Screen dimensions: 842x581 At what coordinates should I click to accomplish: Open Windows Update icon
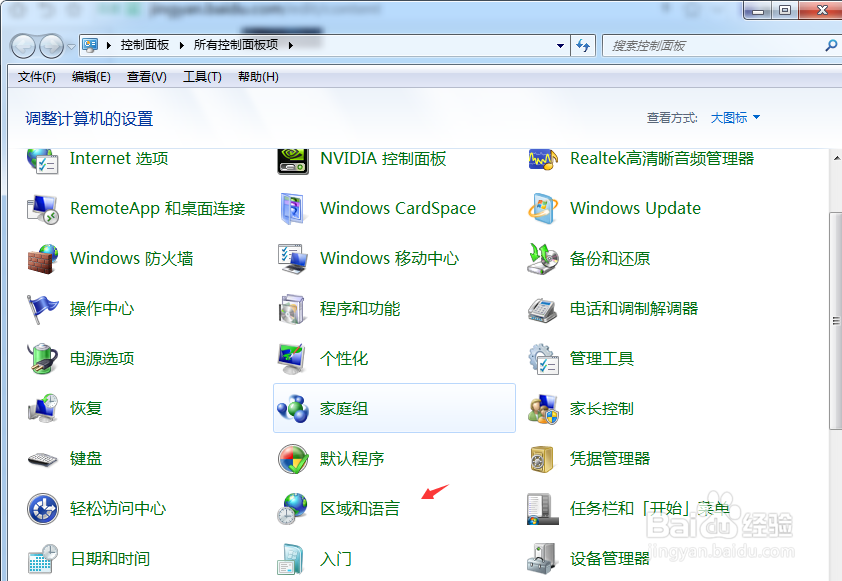[x=543, y=209]
